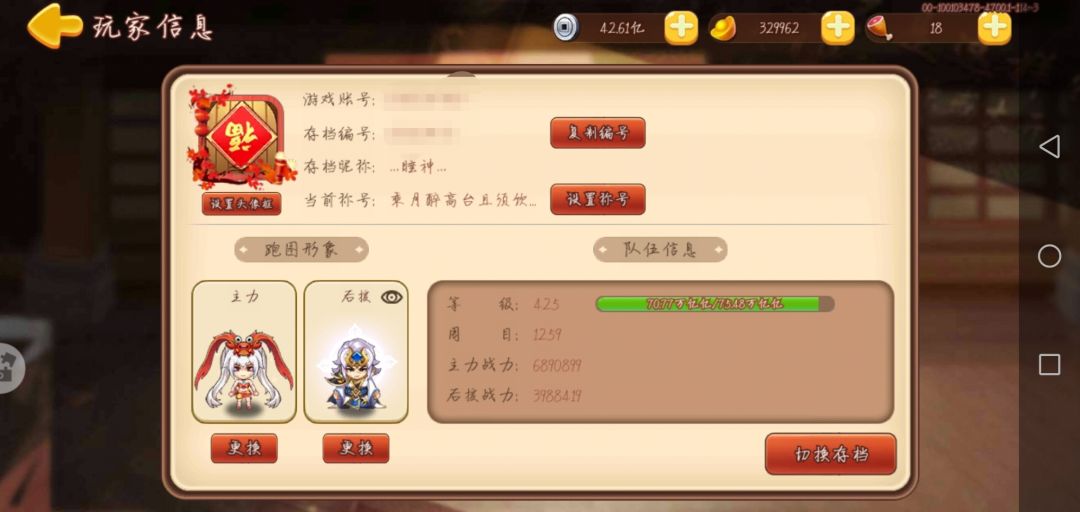Tap the silver coin currency icon
Image resolution: width=1080 pixels, height=512 pixels.
(566, 28)
